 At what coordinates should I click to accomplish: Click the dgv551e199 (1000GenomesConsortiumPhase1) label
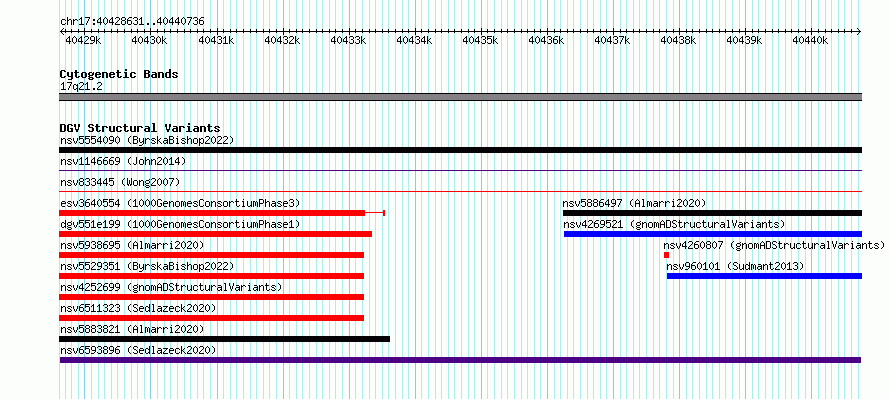click(x=180, y=224)
